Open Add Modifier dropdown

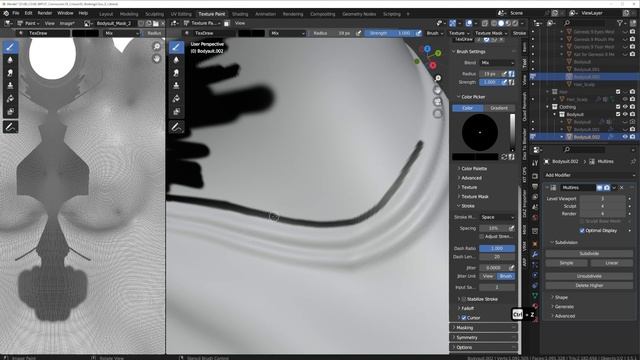[x=589, y=175]
